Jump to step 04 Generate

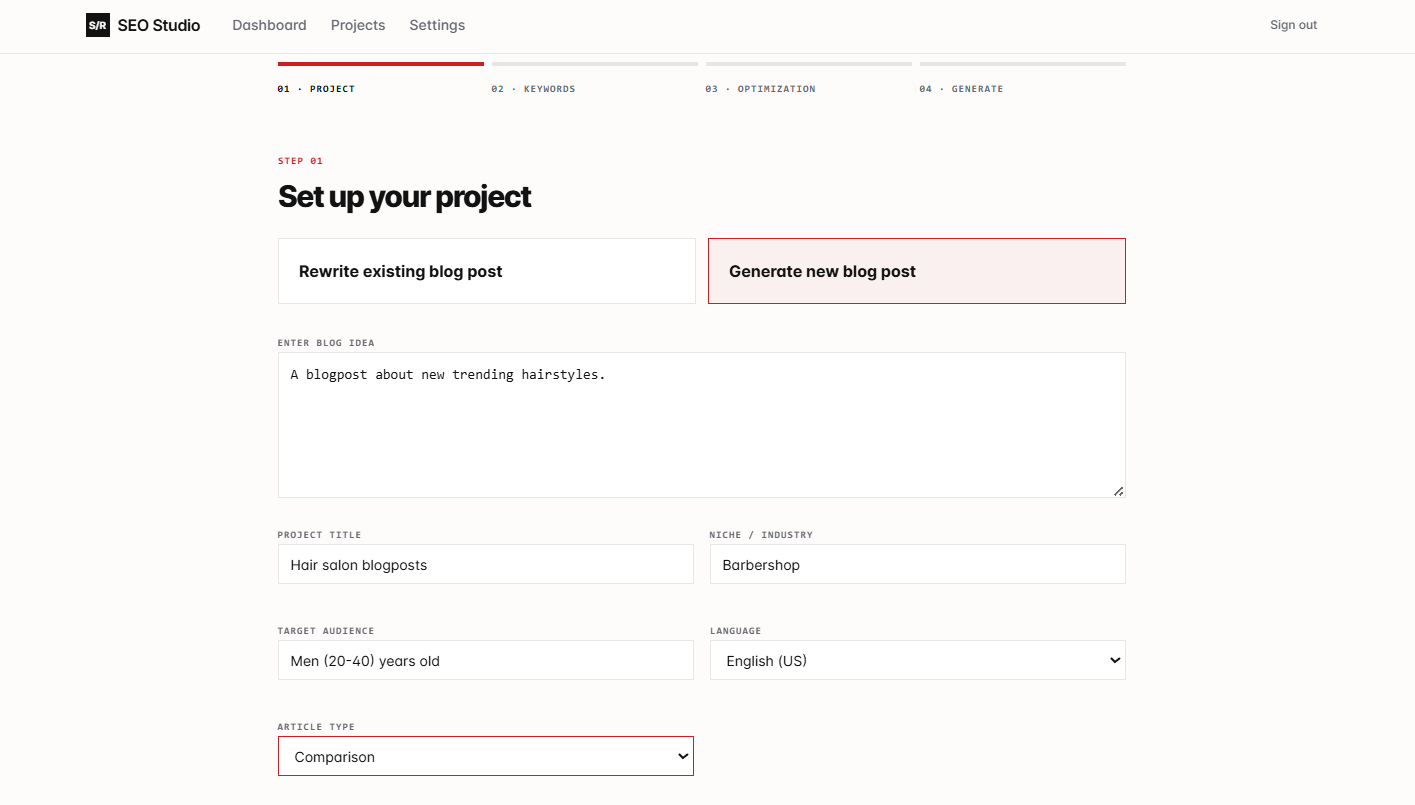coord(1023,78)
